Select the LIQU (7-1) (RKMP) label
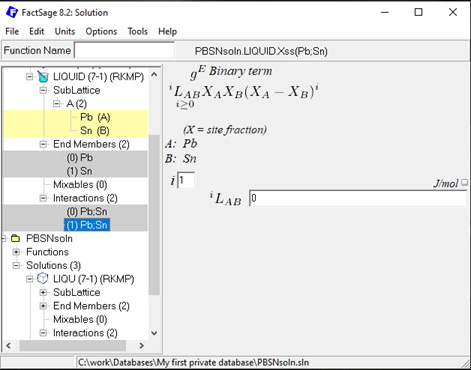The height and width of the screenshot is (370, 471). 93,279
